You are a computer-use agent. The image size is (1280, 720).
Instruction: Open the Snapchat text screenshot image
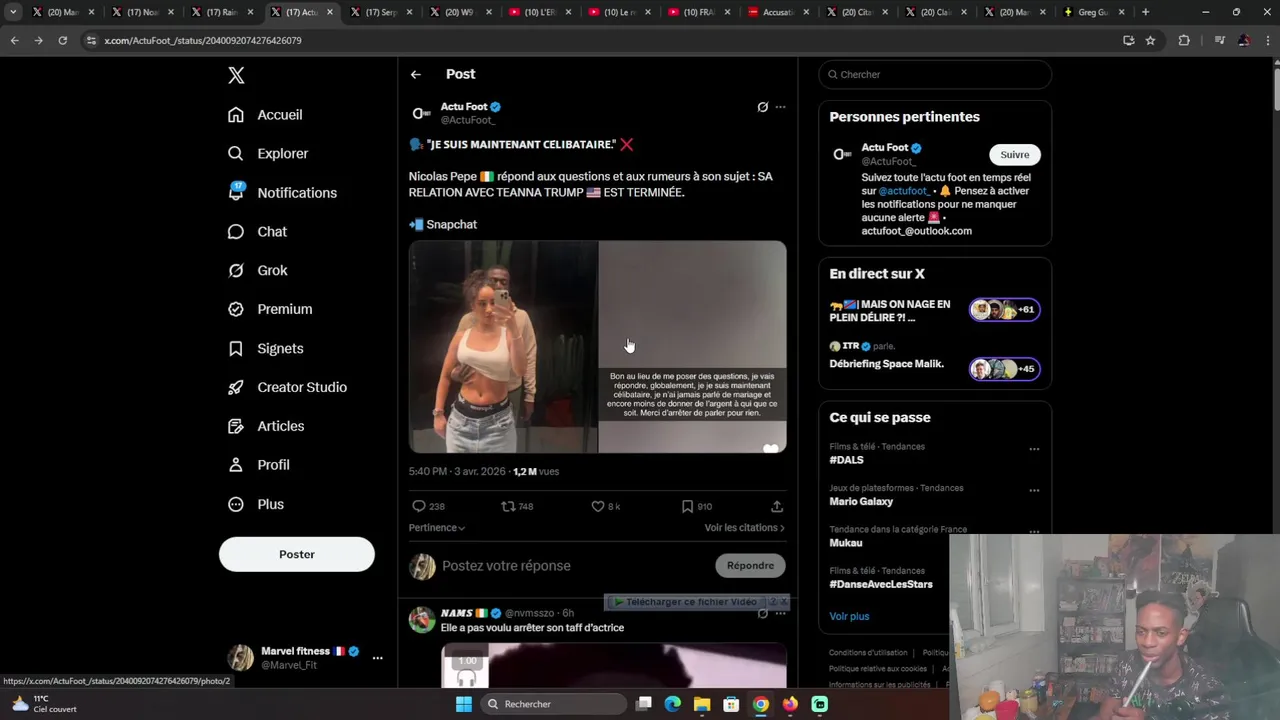[x=693, y=347]
